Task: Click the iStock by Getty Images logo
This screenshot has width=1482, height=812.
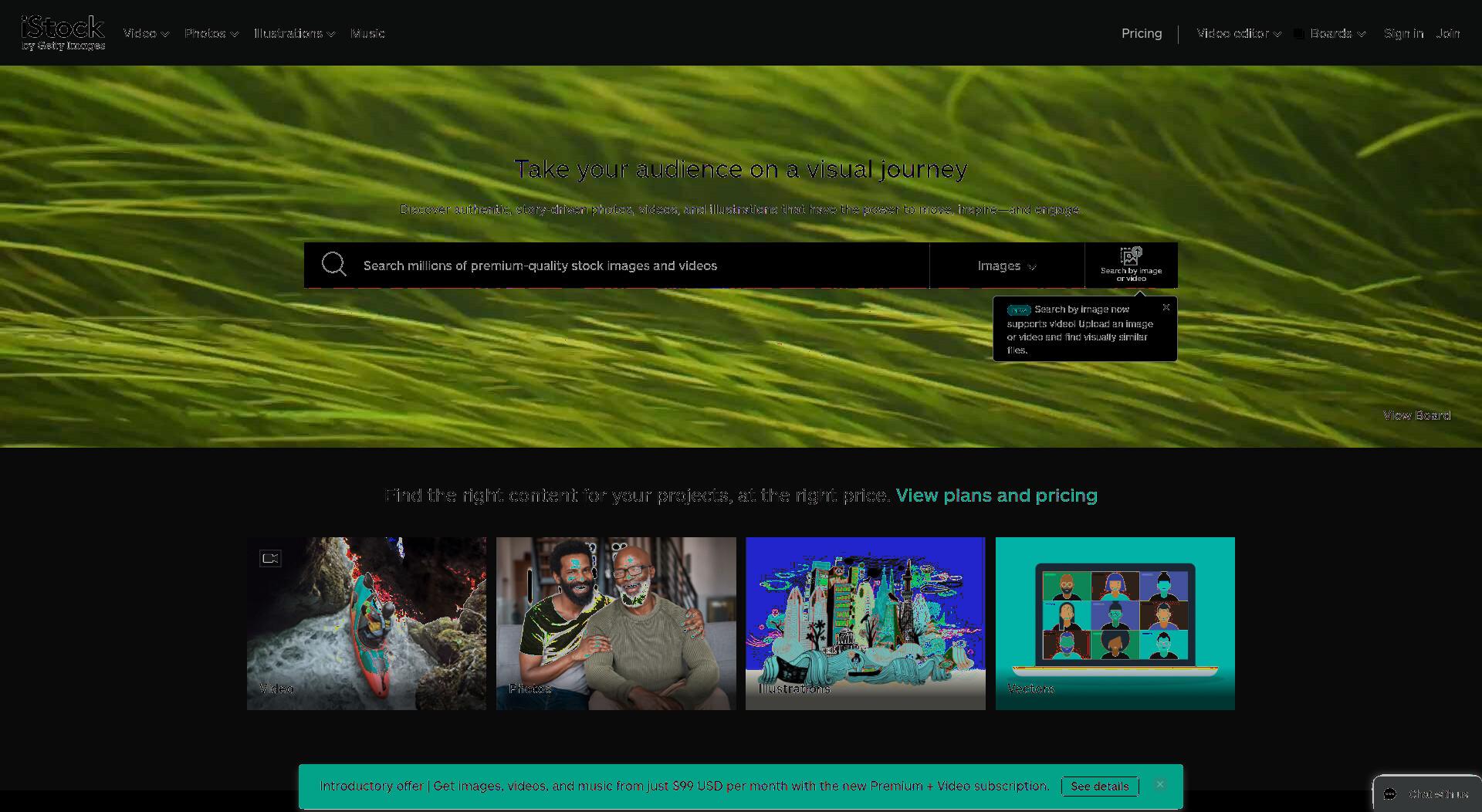Action: pyautogui.click(x=63, y=33)
